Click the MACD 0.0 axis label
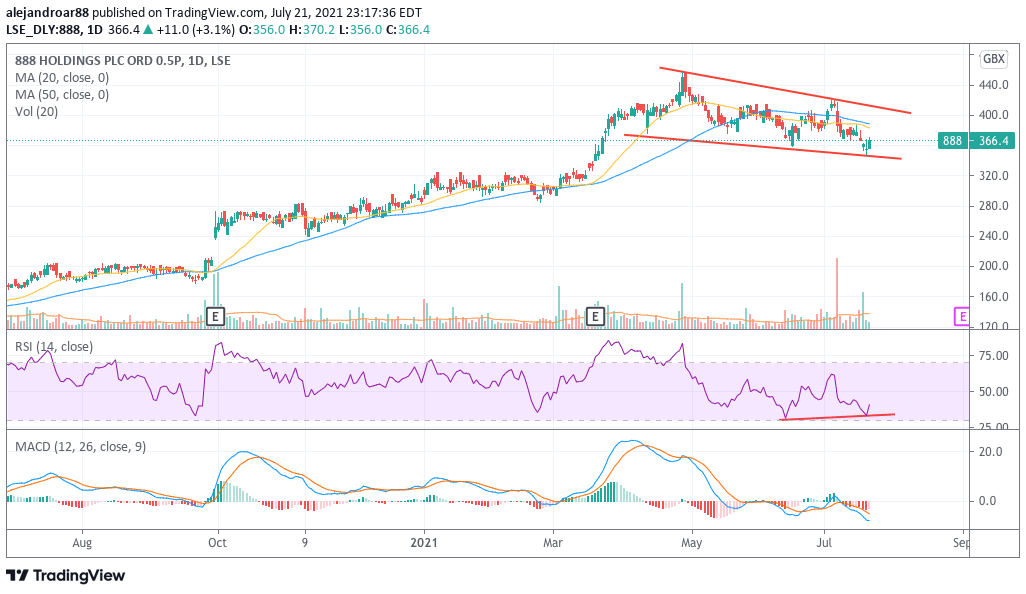Screen dimensions: 1026x594 [987, 501]
